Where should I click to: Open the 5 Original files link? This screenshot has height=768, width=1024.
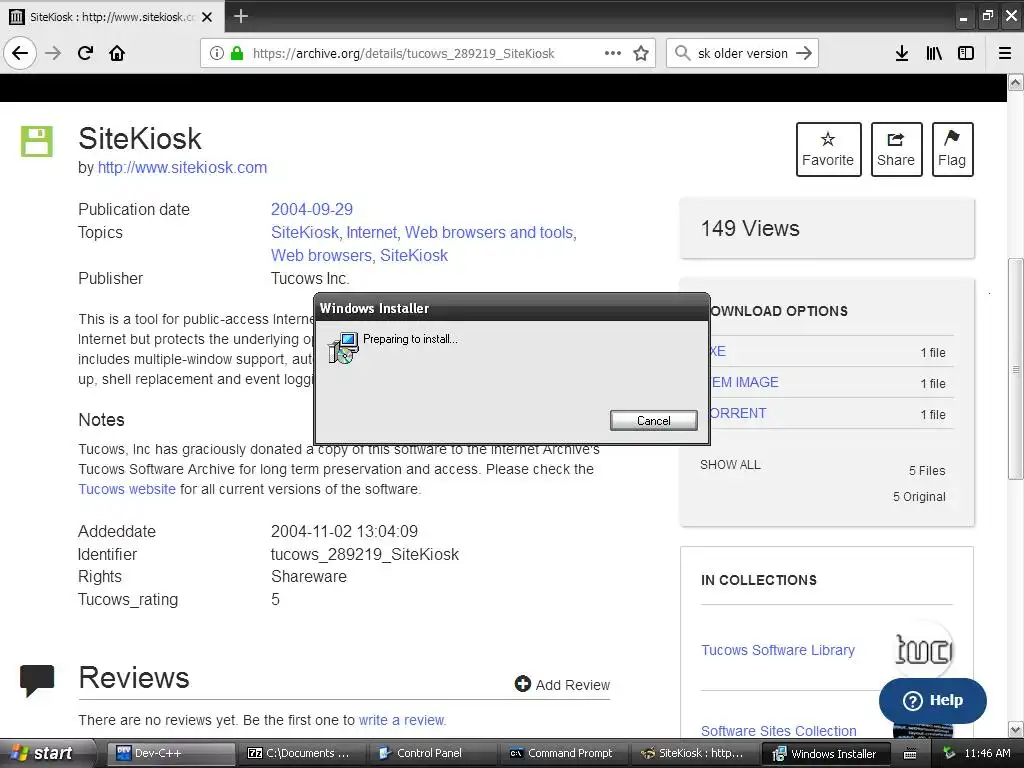tap(919, 497)
